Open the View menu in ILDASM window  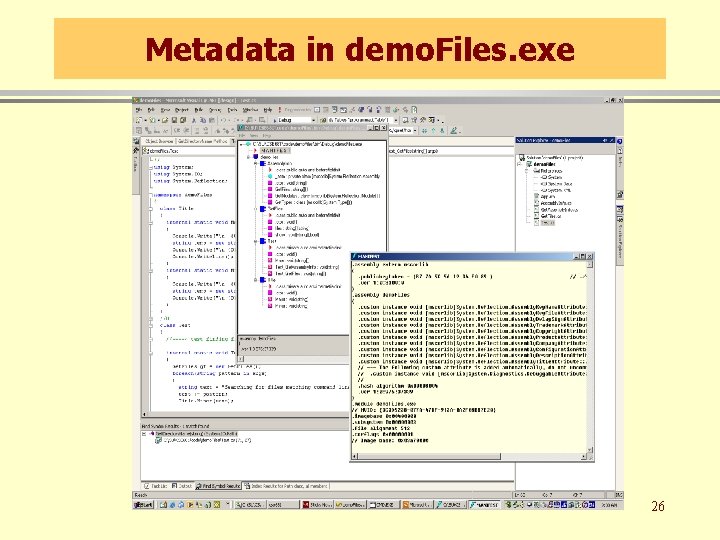(254, 136)
